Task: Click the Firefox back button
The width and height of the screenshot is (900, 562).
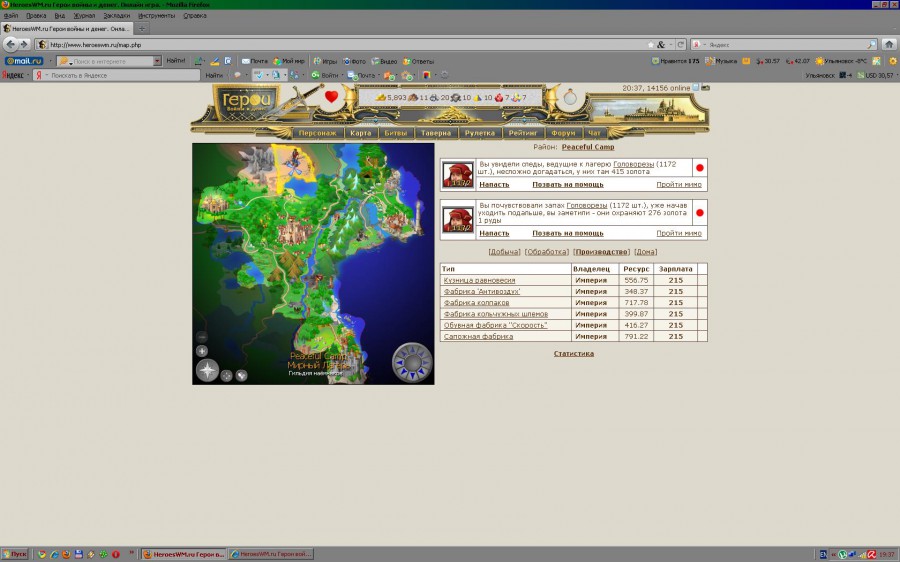Action: (x=10, y=44)
